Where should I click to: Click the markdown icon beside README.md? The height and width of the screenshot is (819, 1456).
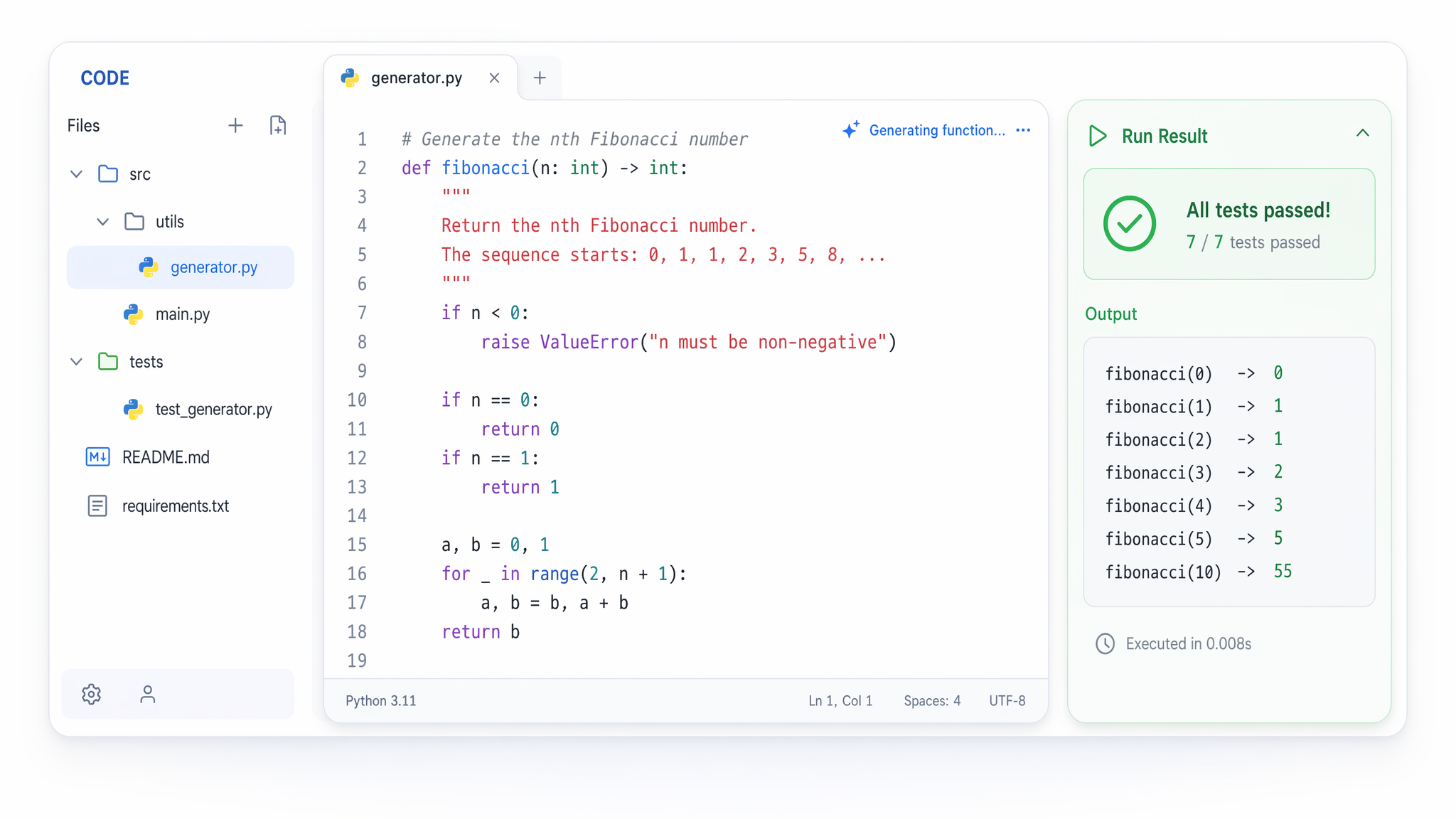point(97,457)
